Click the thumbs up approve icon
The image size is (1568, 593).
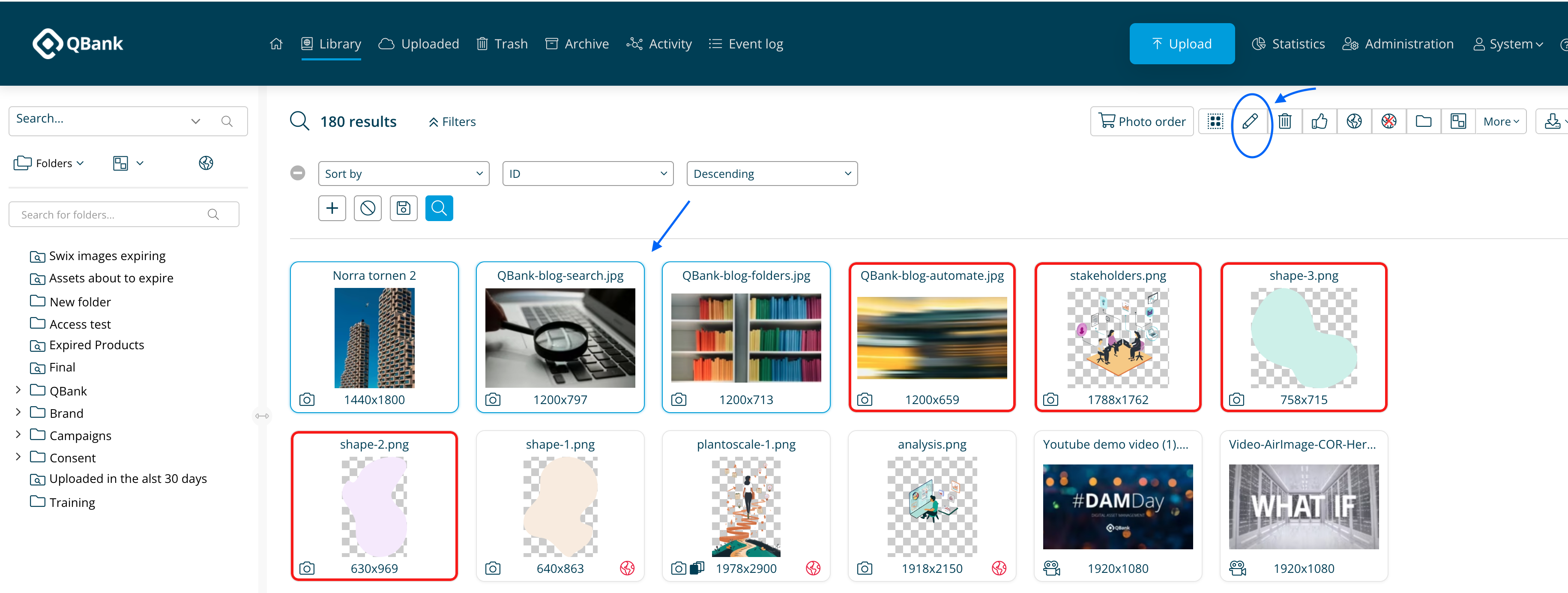click(x=1320, y=121)
